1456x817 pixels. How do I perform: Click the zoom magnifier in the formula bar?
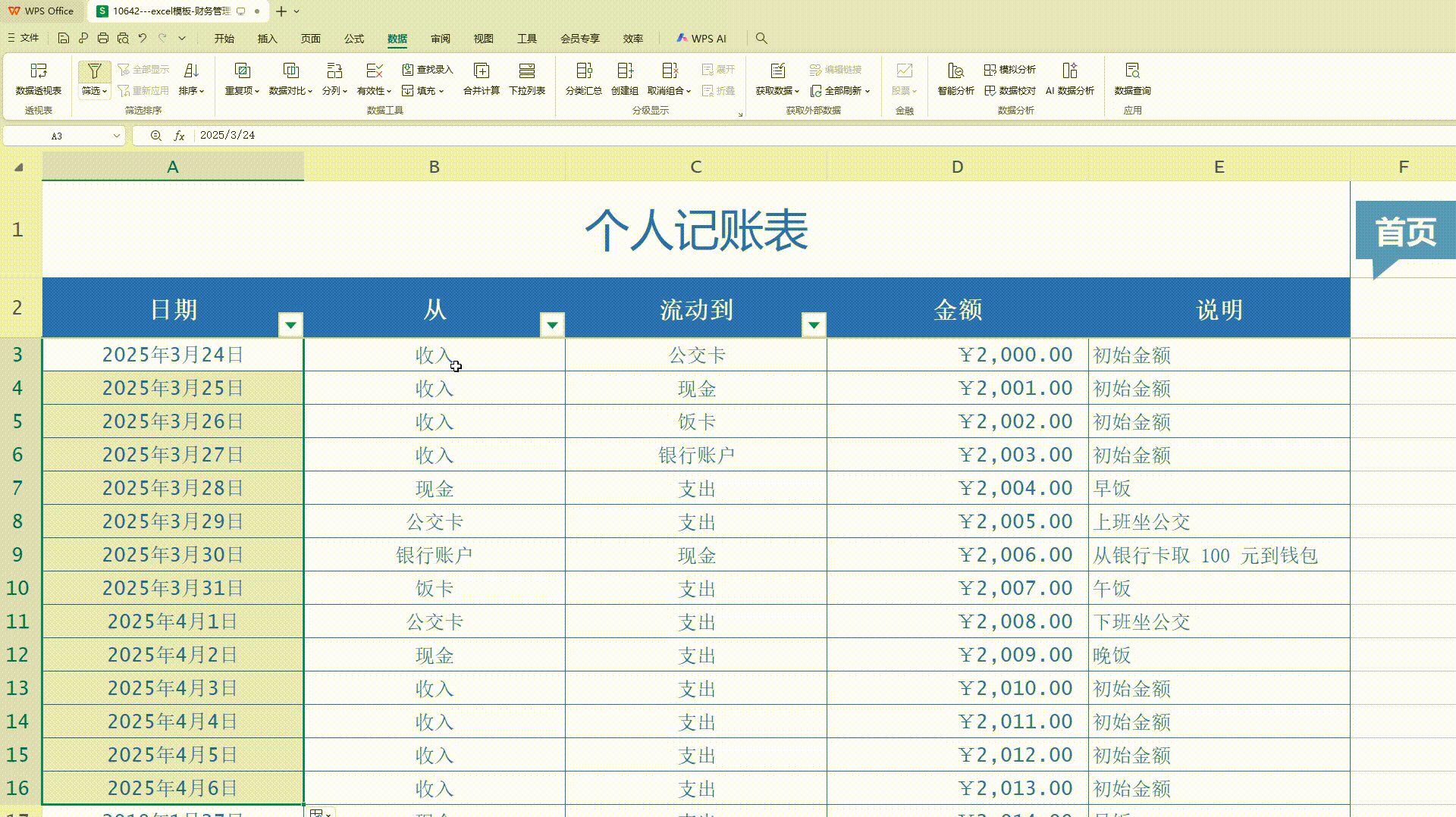point(155,136)
